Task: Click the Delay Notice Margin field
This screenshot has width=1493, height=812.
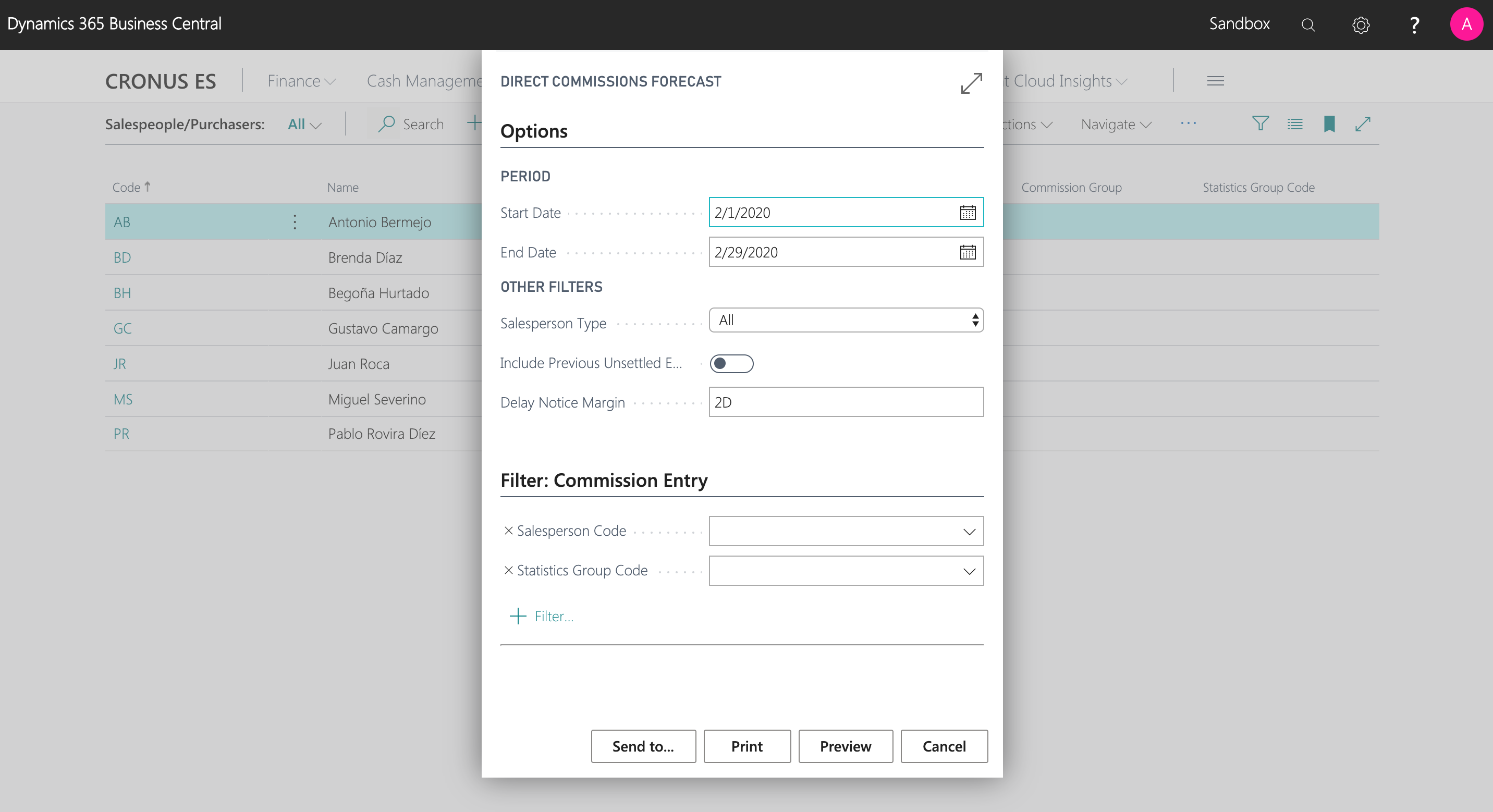Action: point(846,402)
